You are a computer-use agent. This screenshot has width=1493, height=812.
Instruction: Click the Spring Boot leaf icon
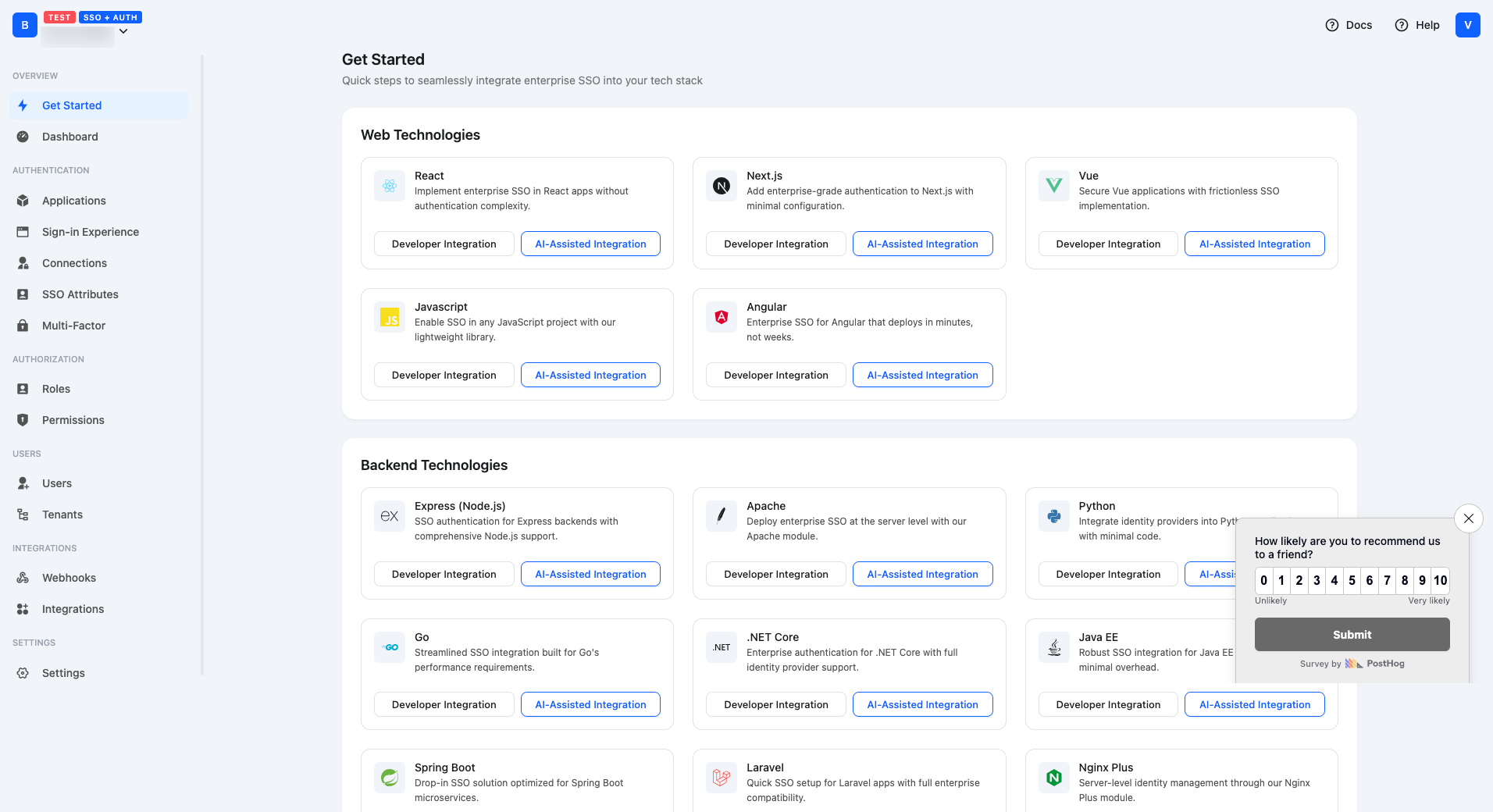389,778
